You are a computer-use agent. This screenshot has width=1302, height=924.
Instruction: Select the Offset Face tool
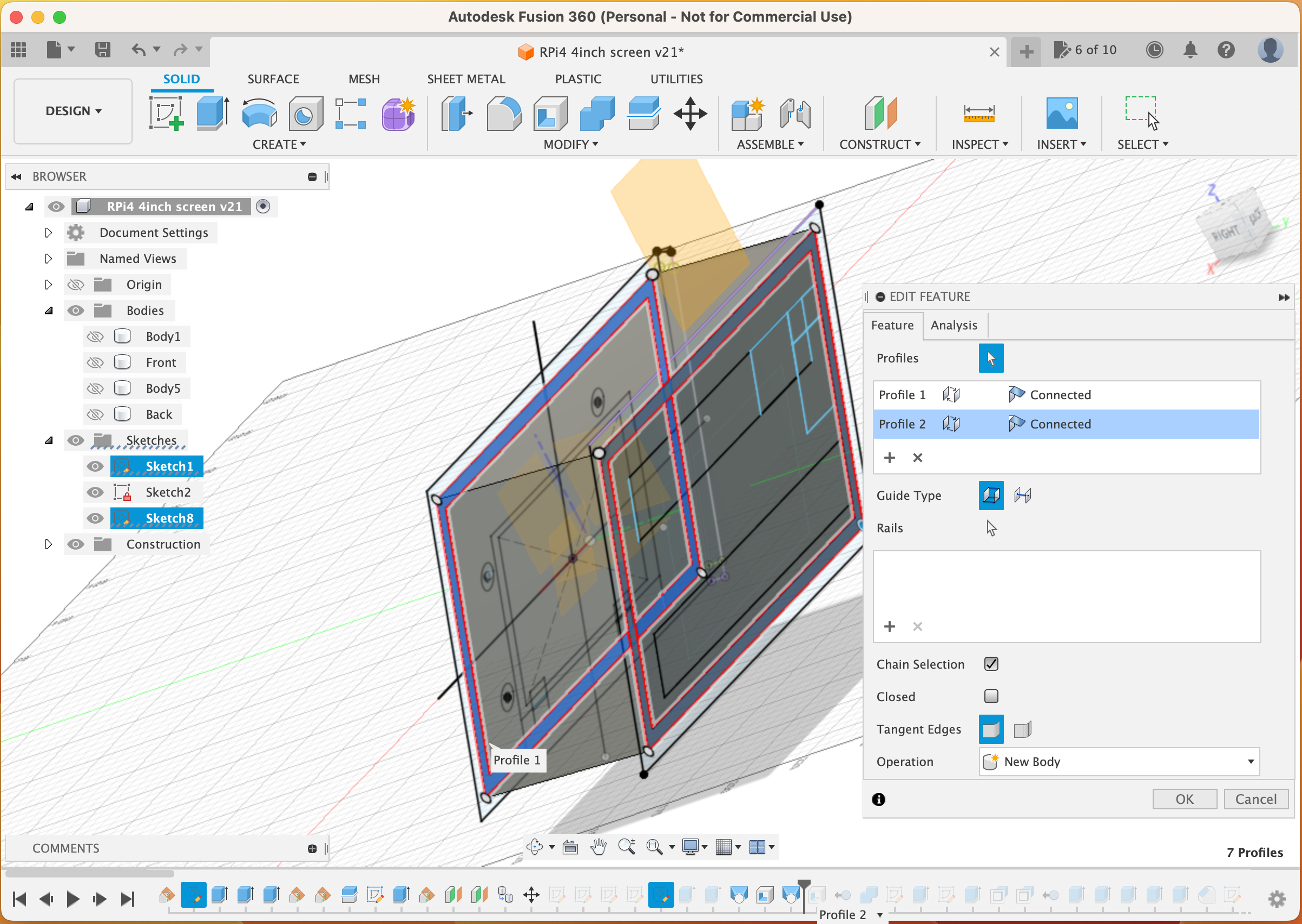(643, 113)
